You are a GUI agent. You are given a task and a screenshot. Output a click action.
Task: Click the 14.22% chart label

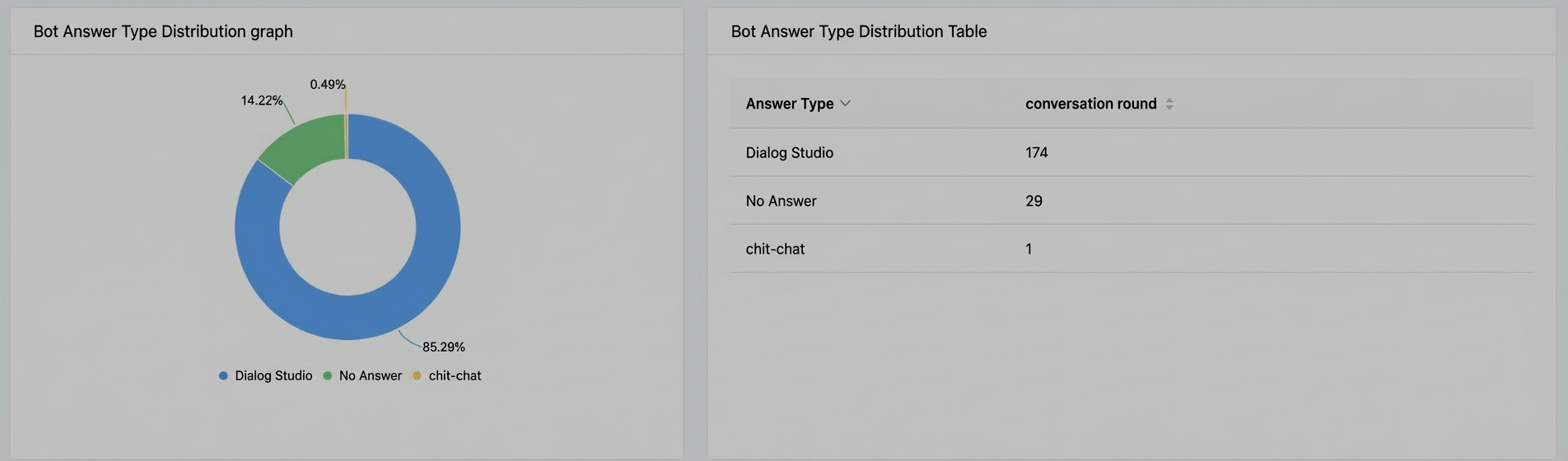262,100
